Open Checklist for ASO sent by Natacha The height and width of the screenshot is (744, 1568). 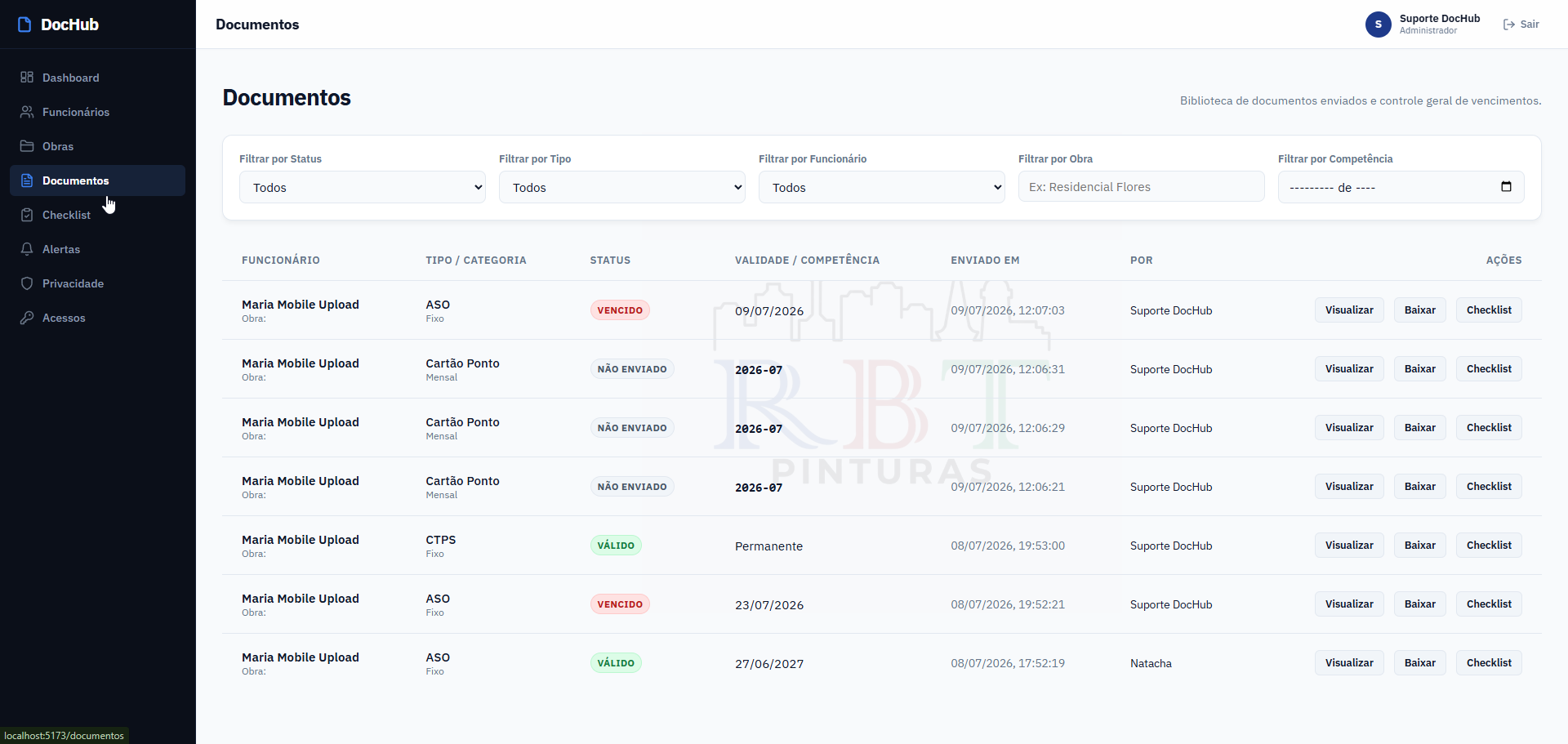(x=1489, y=663)
